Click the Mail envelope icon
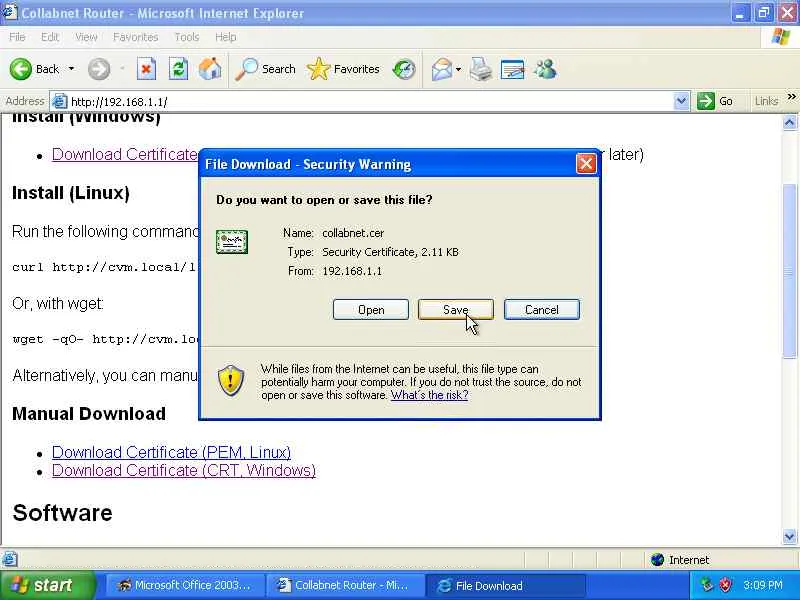This screenshot has height=600, width=800. 441,69
